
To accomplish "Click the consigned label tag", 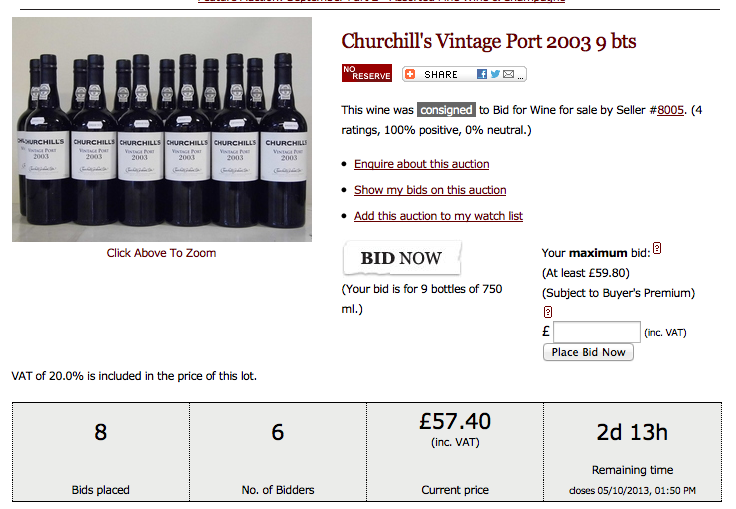I will [446, 110].
